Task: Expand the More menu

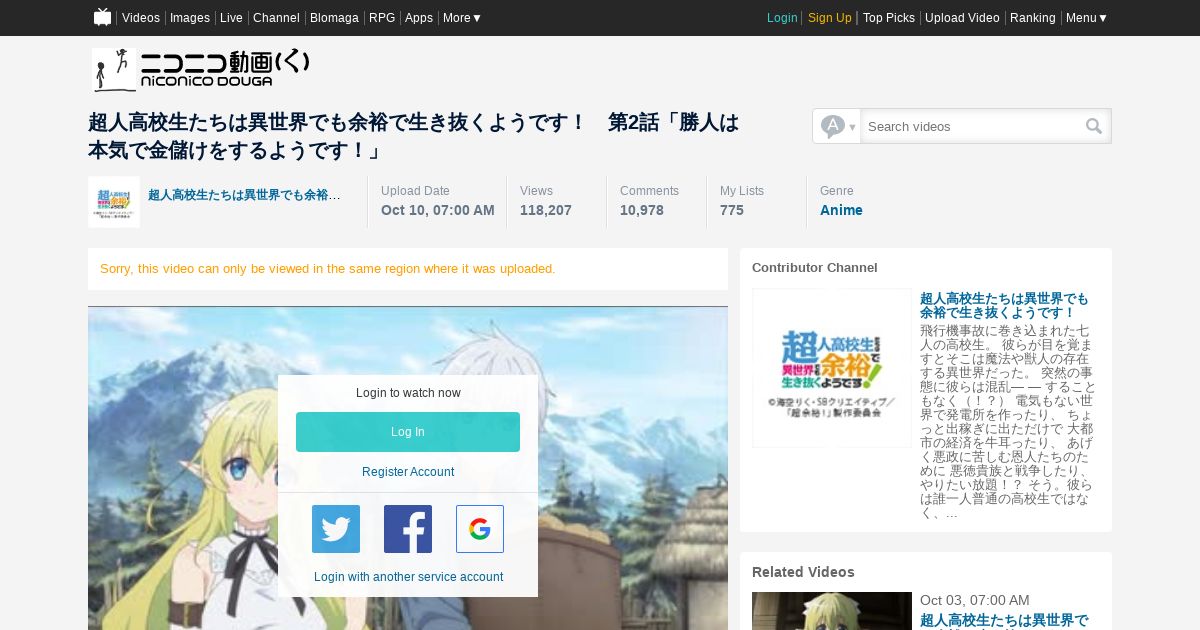Action: click(x=463, y=18)
